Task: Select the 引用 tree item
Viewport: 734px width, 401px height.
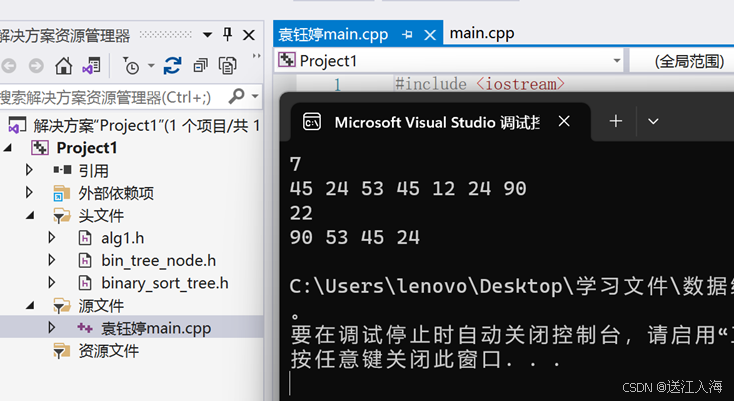Action: (93, 171)
